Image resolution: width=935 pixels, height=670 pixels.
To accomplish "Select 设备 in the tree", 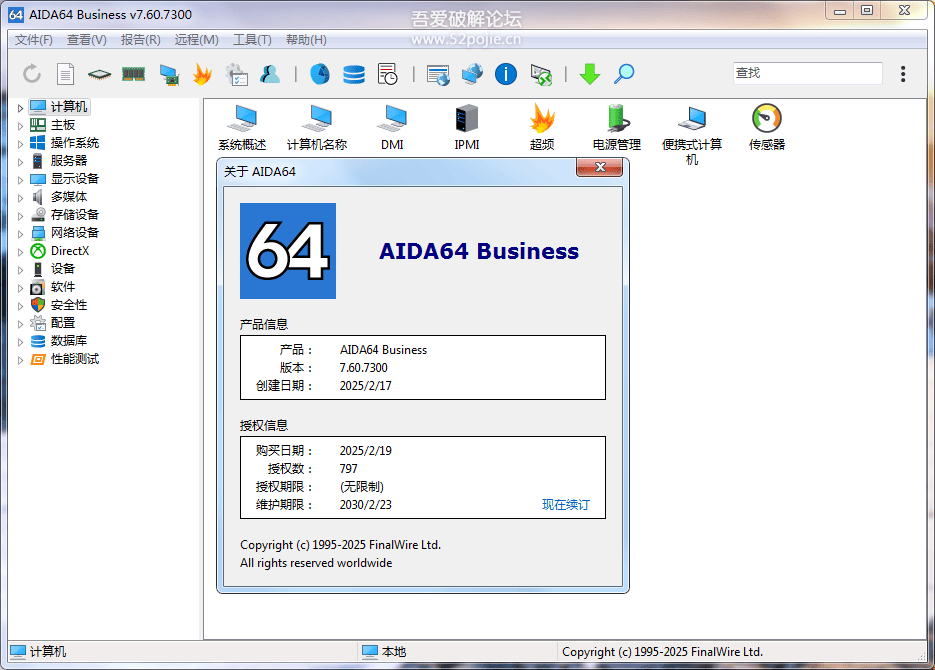I will (x=63, y=269).
